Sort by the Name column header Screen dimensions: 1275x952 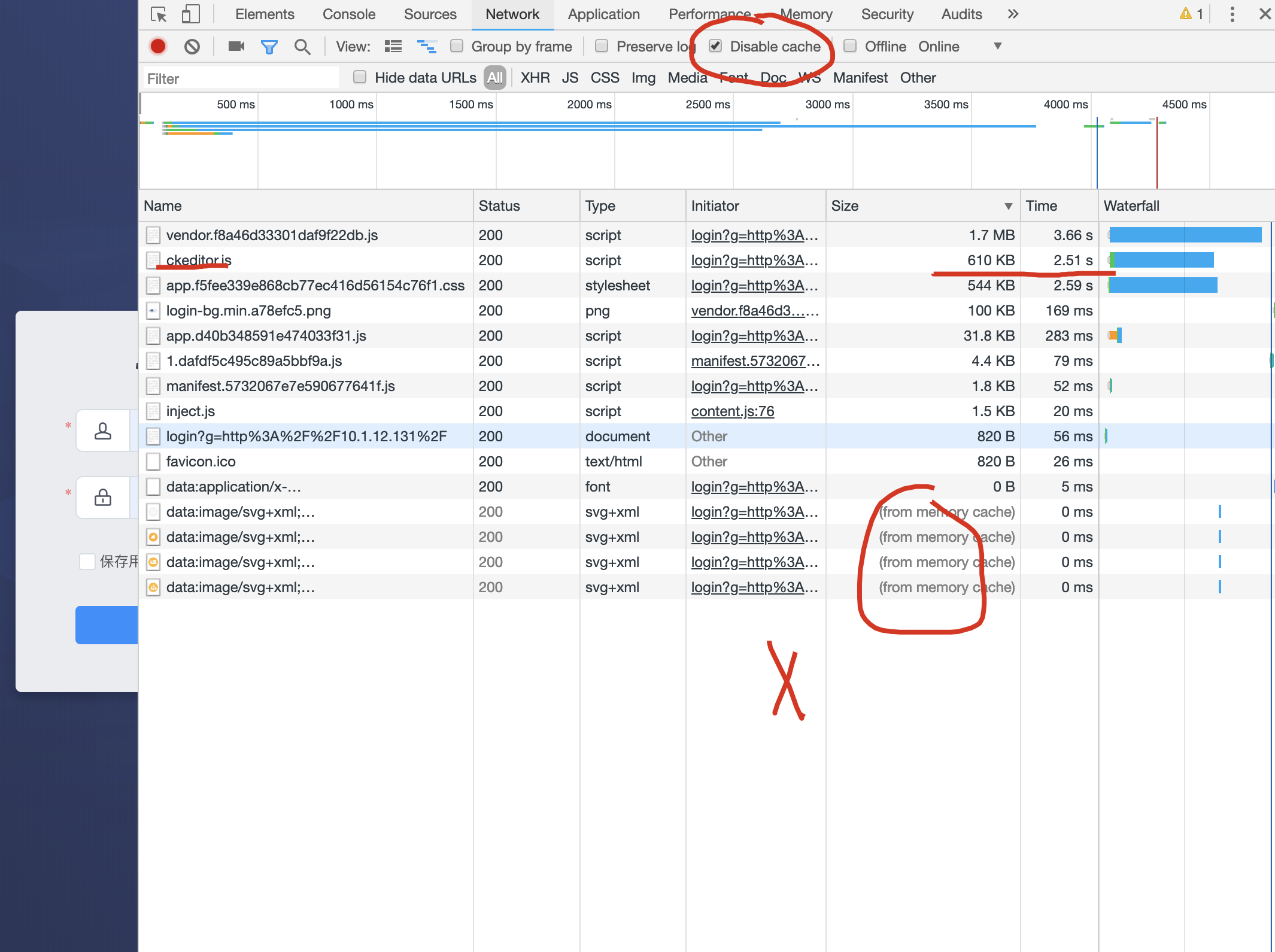click(x=306, y=206)
